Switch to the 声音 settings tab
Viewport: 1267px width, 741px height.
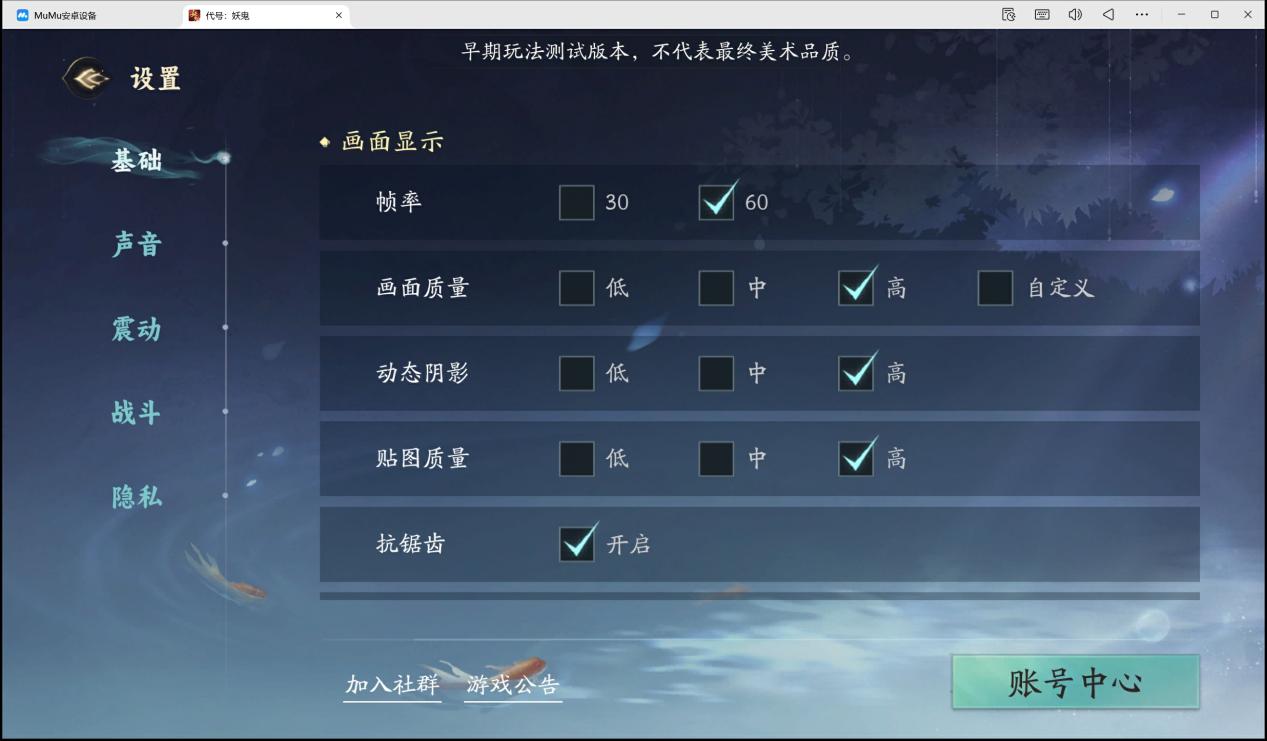point(137,244)
